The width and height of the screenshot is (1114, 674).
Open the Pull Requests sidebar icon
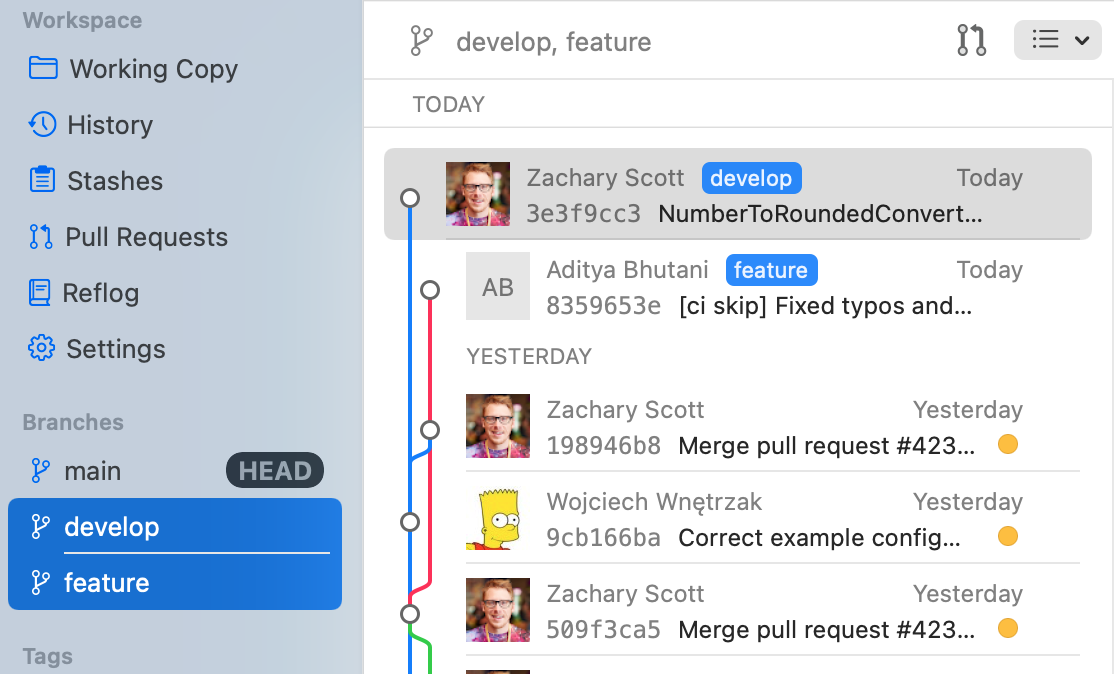[x=41, y=237]
